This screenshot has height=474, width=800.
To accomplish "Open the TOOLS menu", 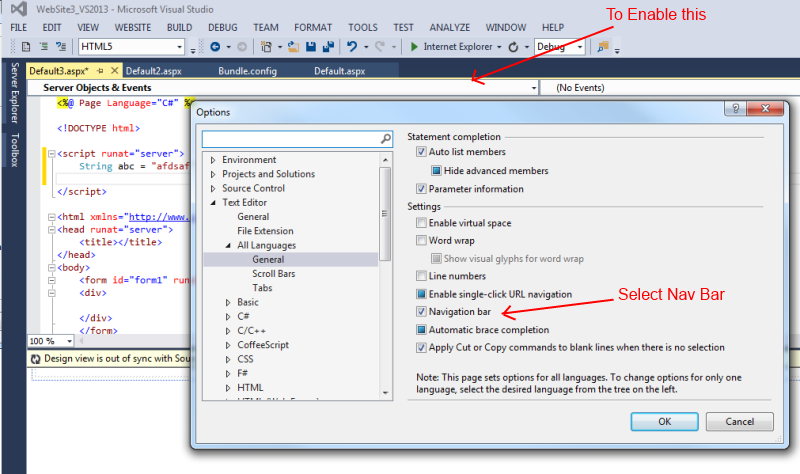I will (362, 27).
